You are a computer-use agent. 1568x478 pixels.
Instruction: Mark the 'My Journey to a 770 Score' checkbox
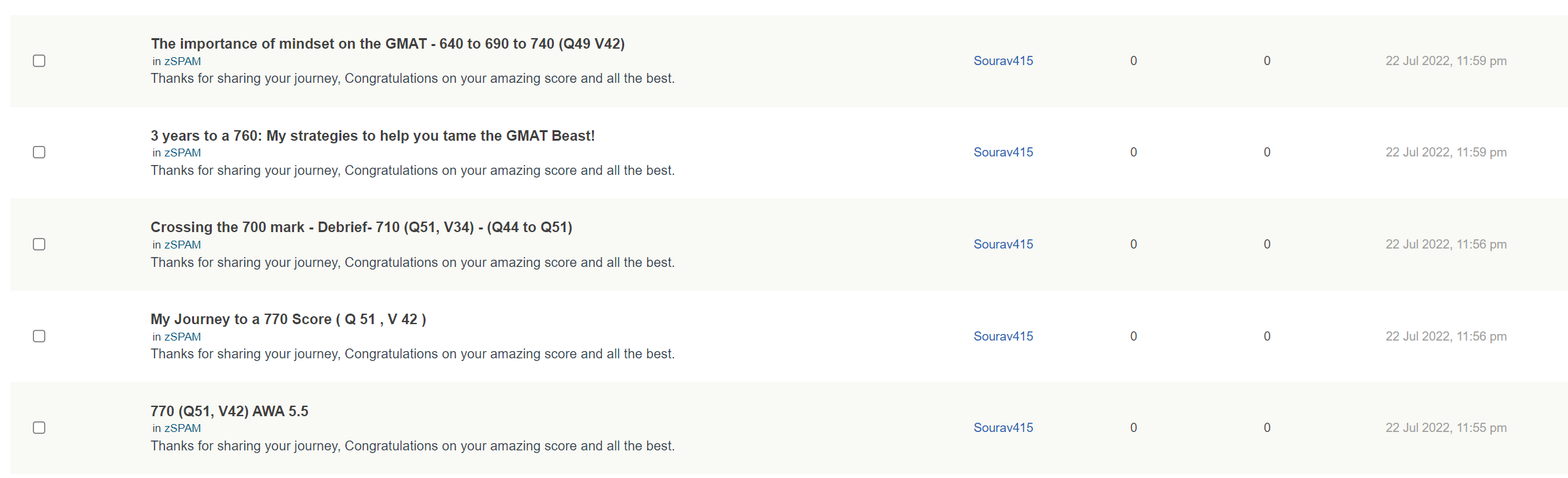(x=39, y=337)
